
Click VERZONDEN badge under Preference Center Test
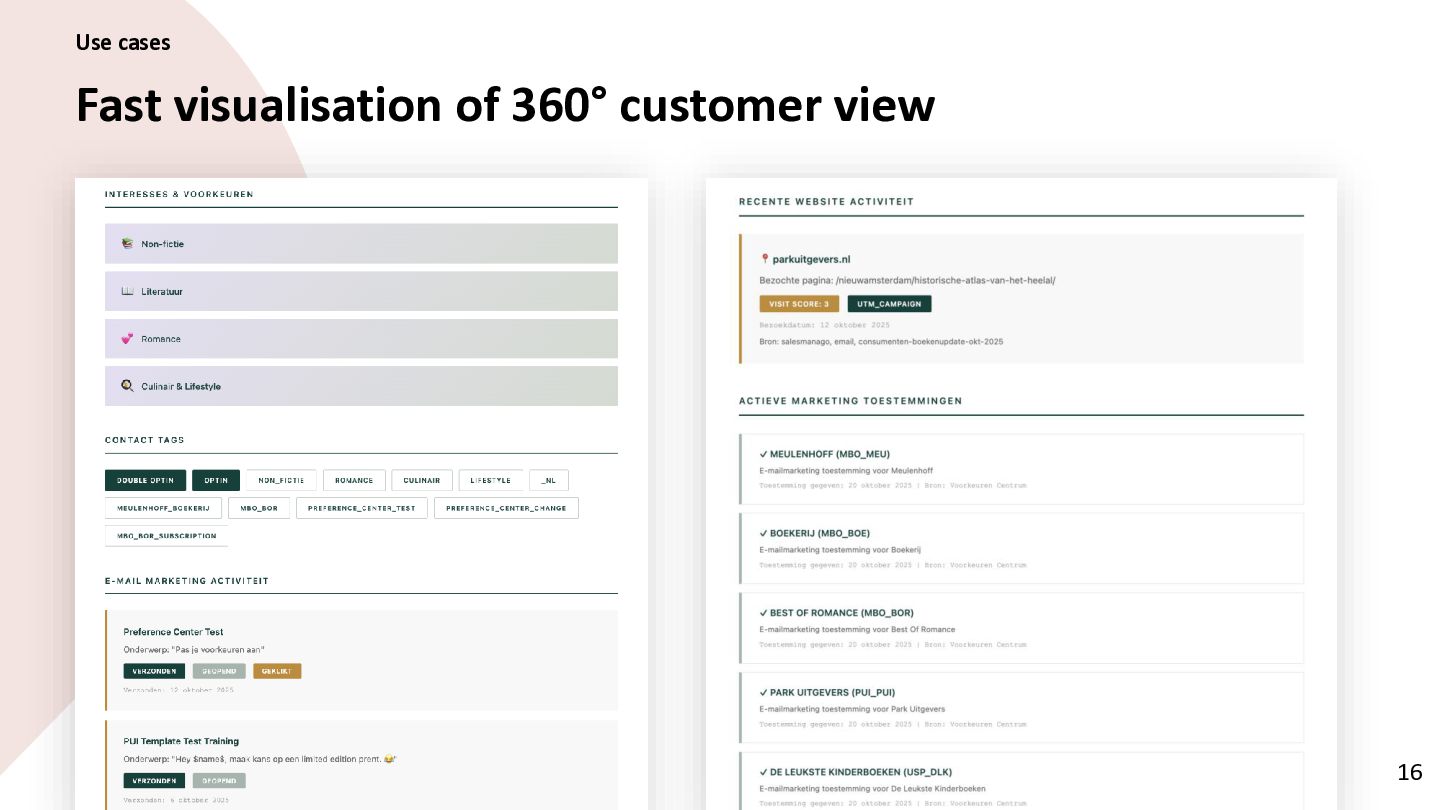tap(154, 671)
